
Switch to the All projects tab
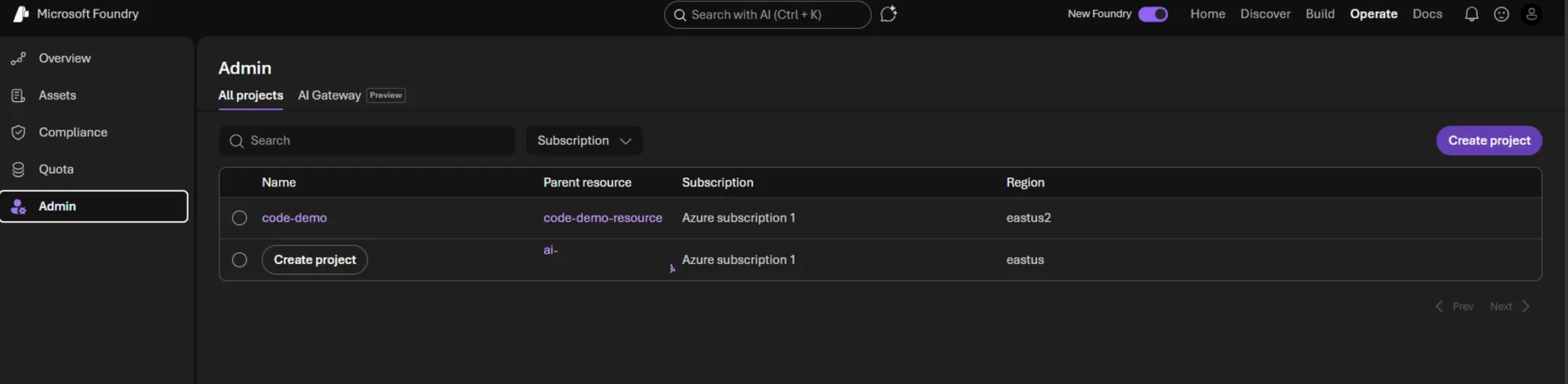pos(251,96)
